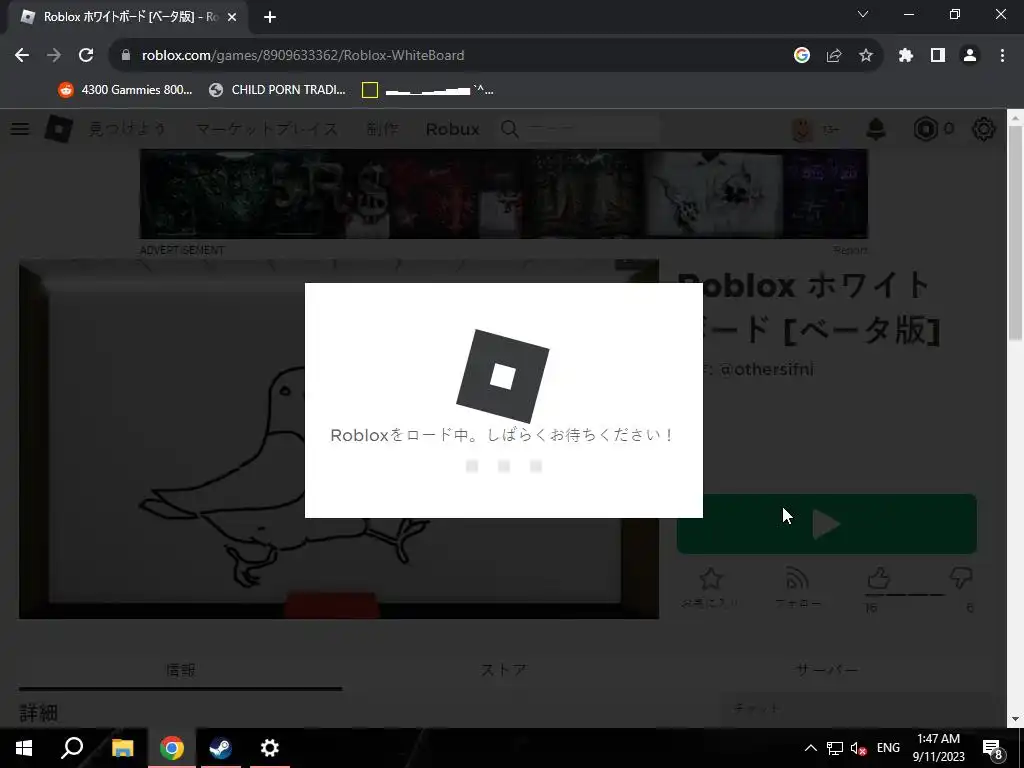Expand the tab search chevron

pos(863,14)
